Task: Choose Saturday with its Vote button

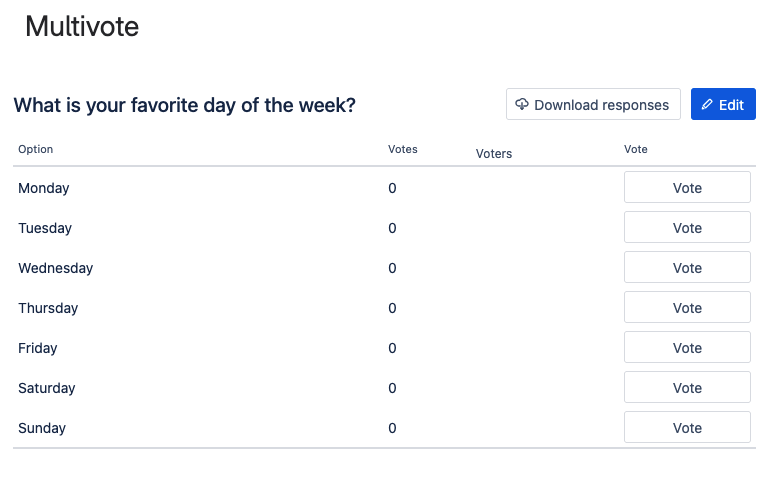Action: tap(687, 388)
